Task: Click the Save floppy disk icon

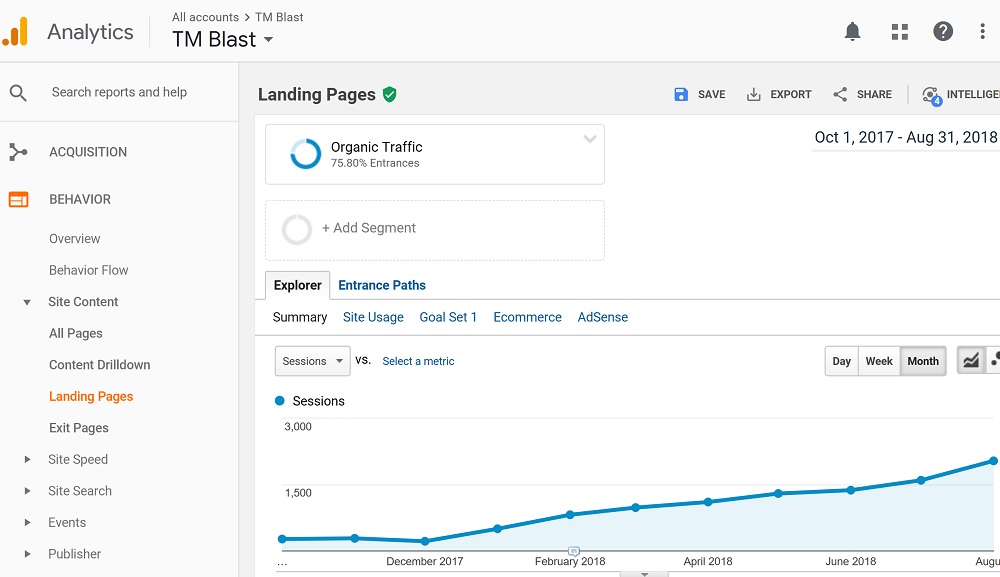Action: pos(681,94)
